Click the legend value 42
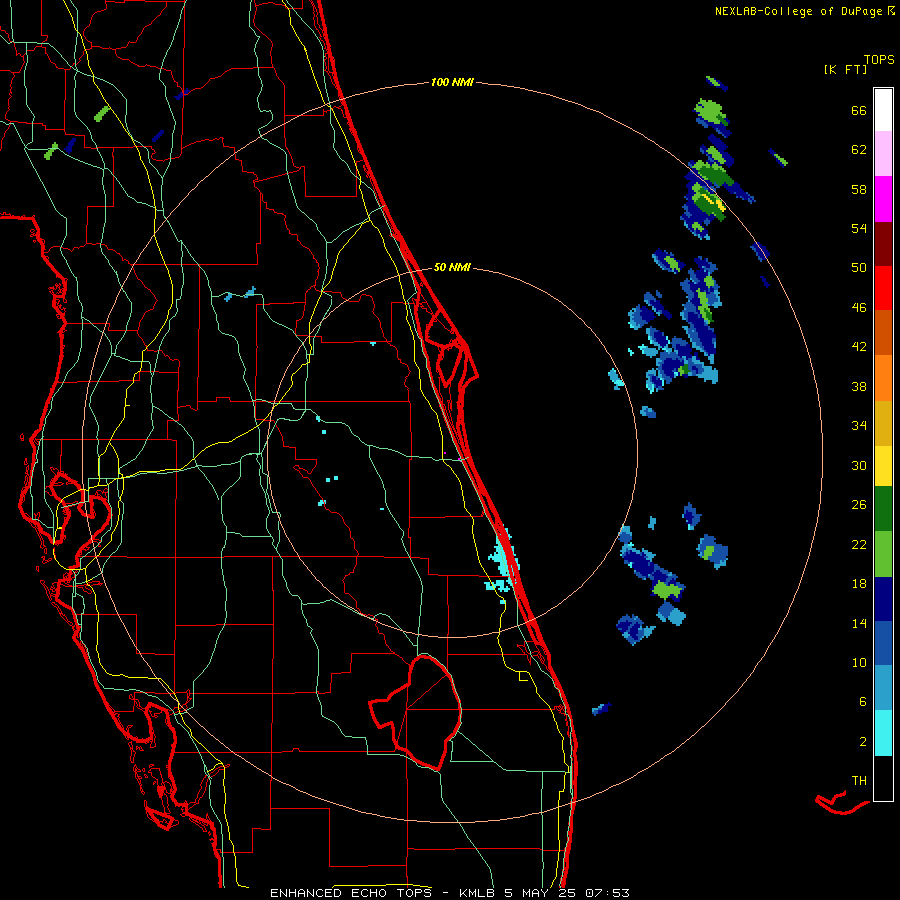This screenshot has width=900, height=900. coord(859,347)
